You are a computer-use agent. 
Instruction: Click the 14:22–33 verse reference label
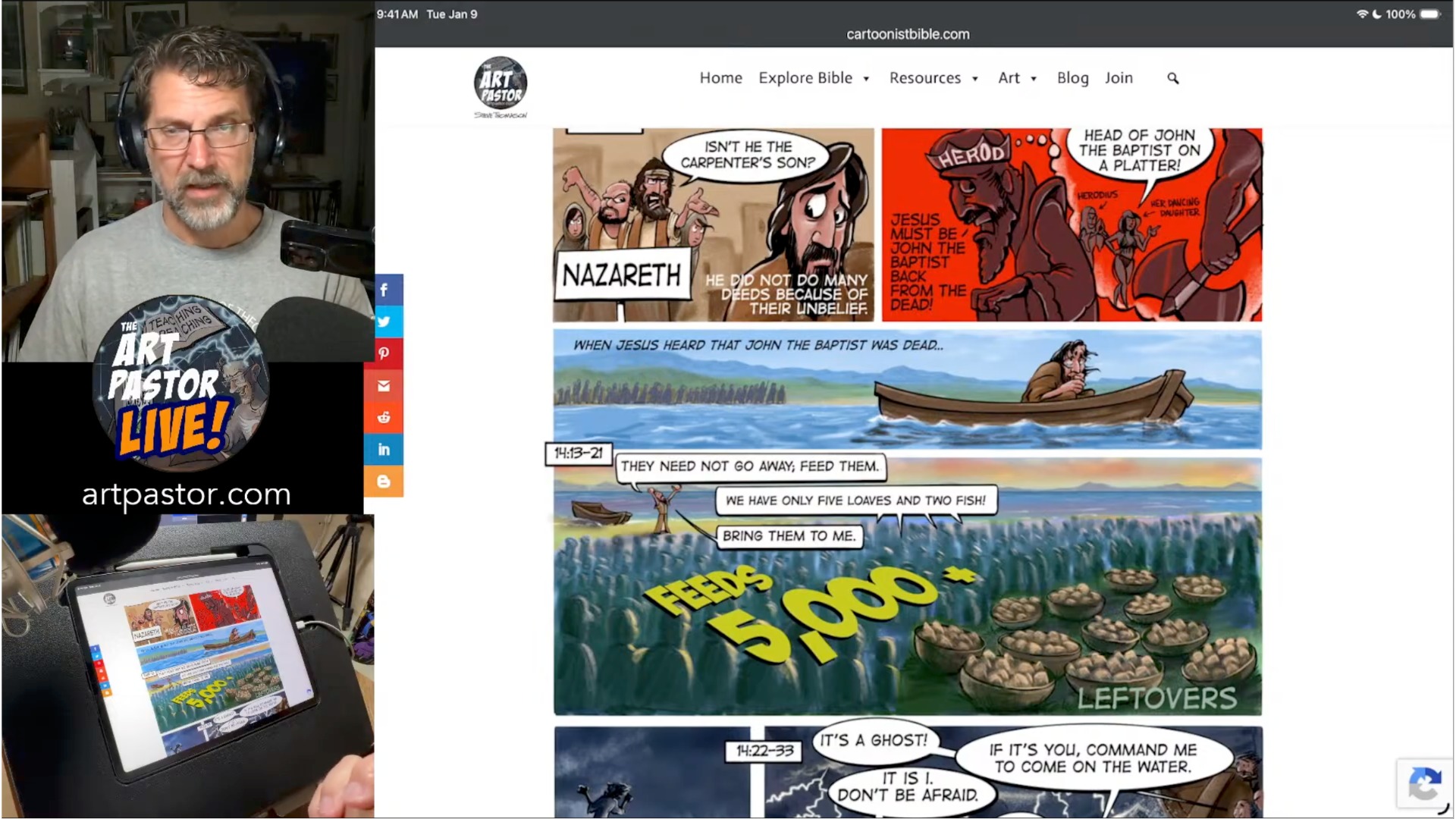point(764,751)
